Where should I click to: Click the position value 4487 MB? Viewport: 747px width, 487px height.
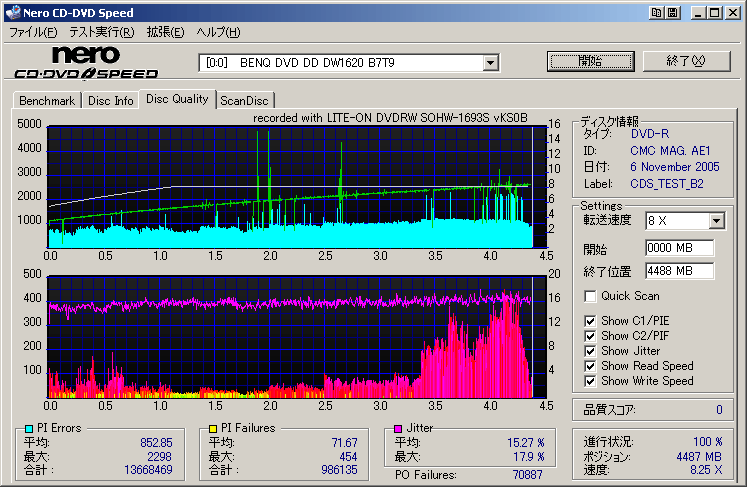coord(699,457)
